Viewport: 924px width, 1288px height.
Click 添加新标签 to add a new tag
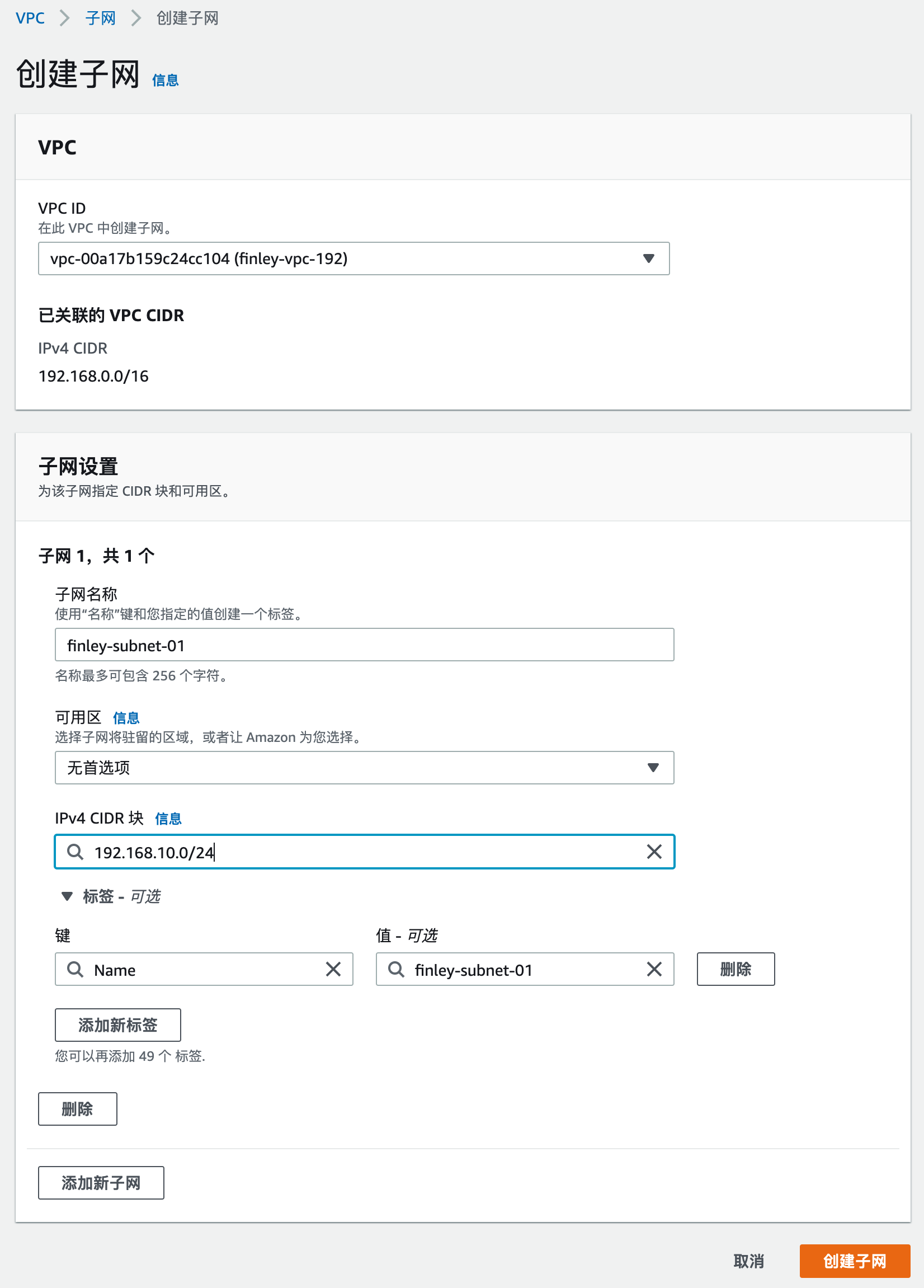(x=117, y=1024)
